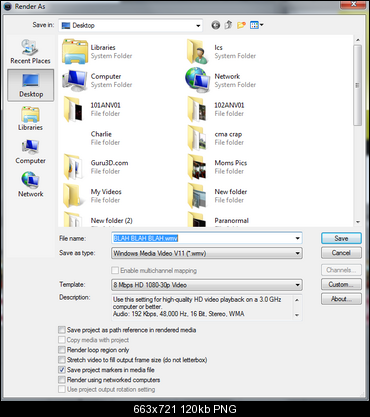Open Network in the places sidebar
Screen dimensions: 370x417
point(30,184)
